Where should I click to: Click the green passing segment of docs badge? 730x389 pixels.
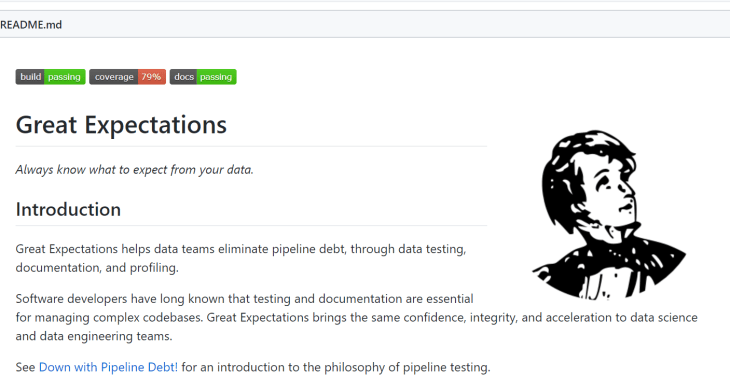(216, 77)
